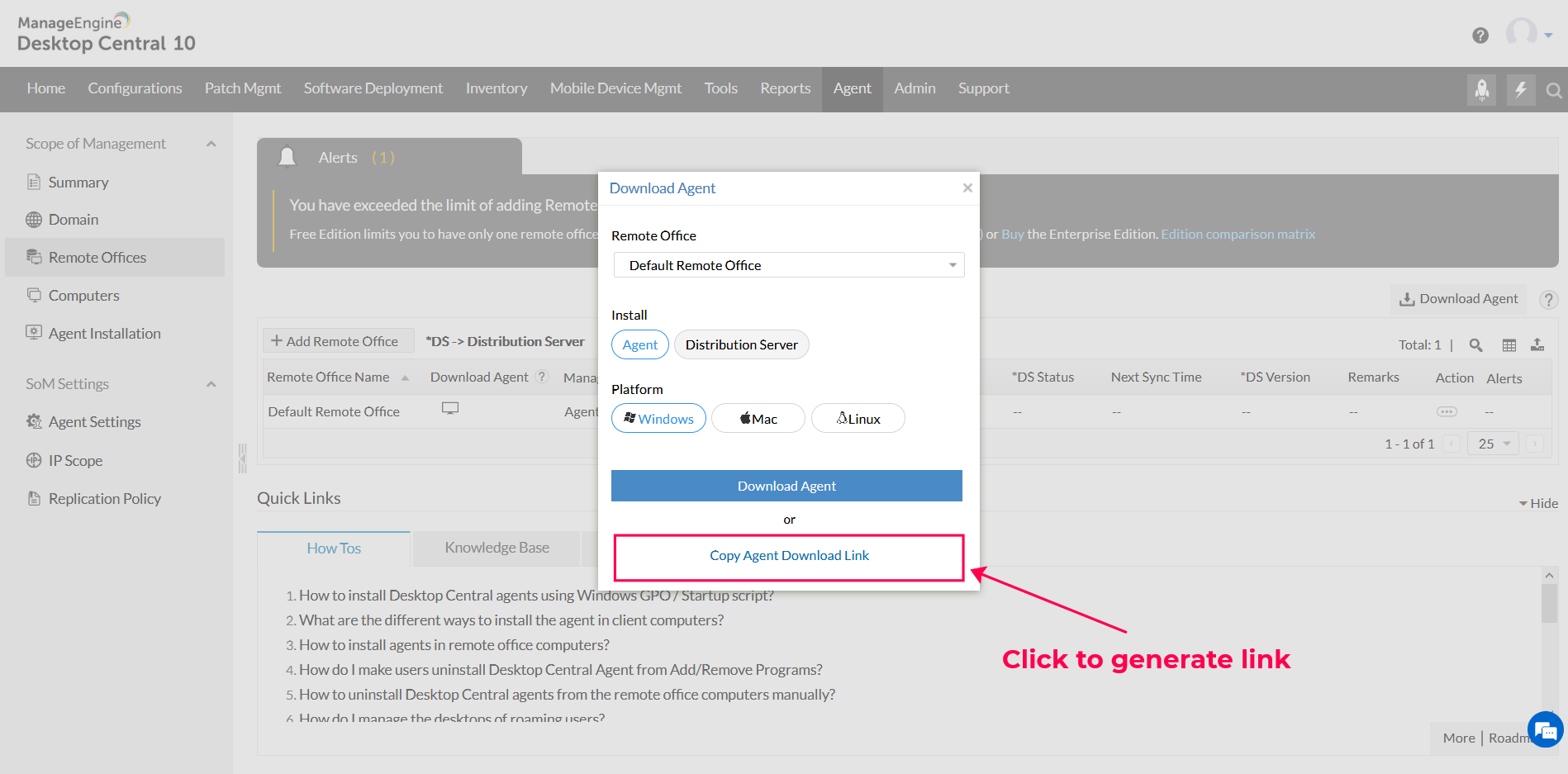
Task: Sort by Remote Office Name arrow
Action: pos(405,378)
